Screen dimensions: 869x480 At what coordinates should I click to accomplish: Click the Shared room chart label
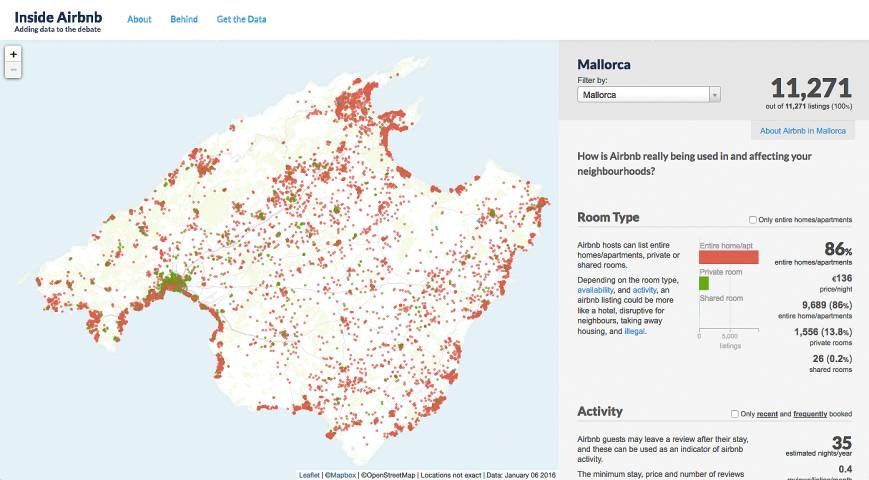point(721,298)
